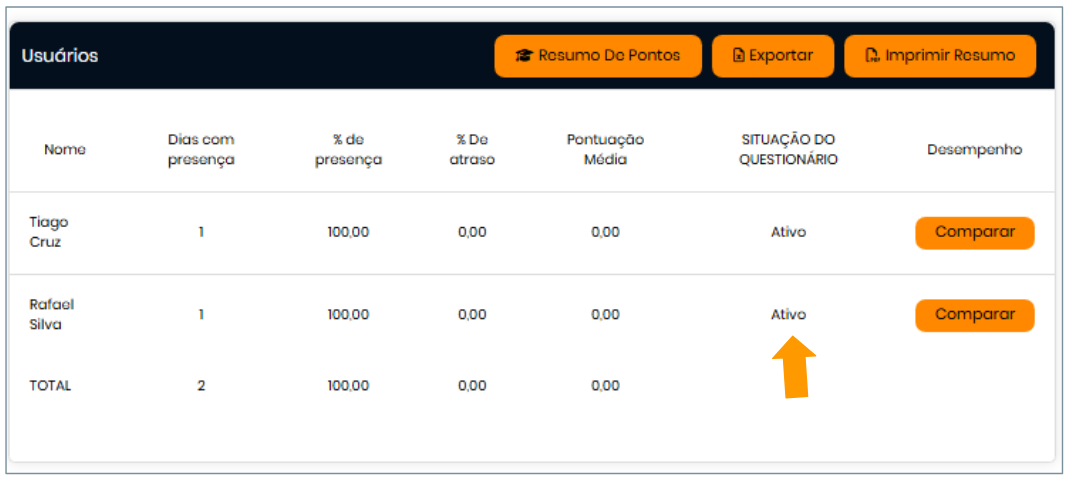
Task: Select the TOTAL row label
Action: tap(50, 385)
